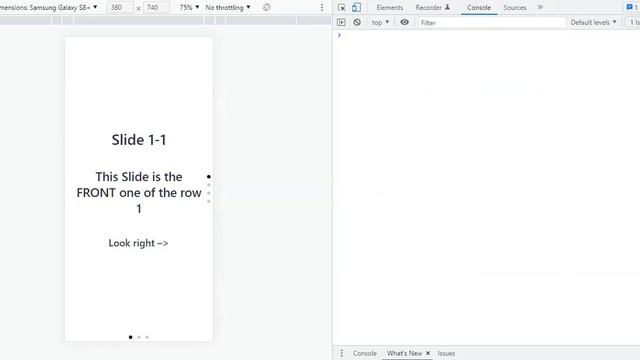640x360 pixels.
Task: Select the What's New drawer tab
Action: [404, 353]
